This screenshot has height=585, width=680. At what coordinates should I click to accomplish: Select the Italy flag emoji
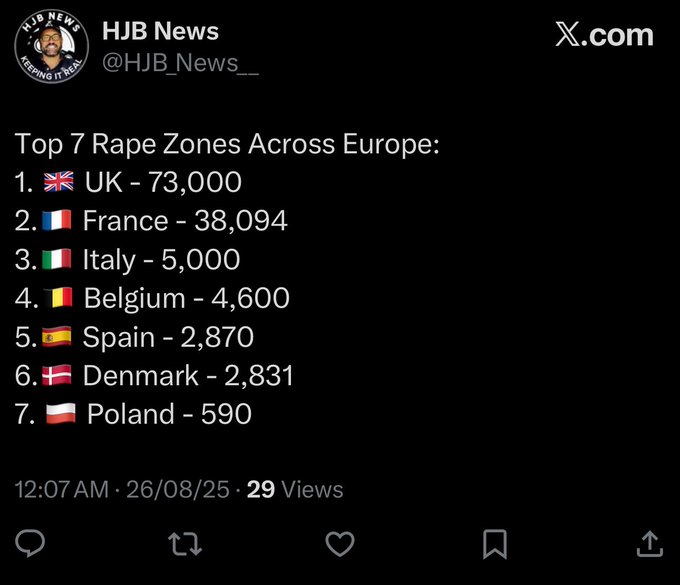pyautogui.click(x=58, y=260)
